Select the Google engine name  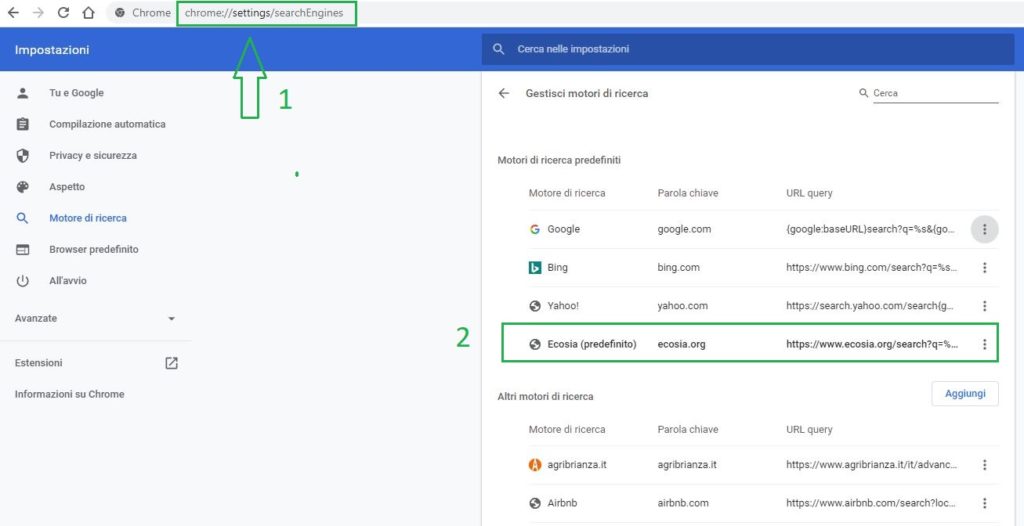pyautogui.click(x=564, y=229)
